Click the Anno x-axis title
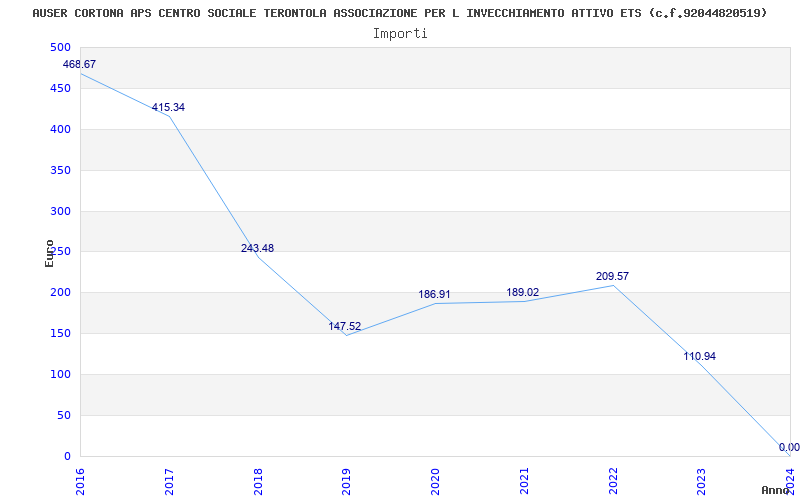This screenshot has width=800, height=500. pos(775,490)
